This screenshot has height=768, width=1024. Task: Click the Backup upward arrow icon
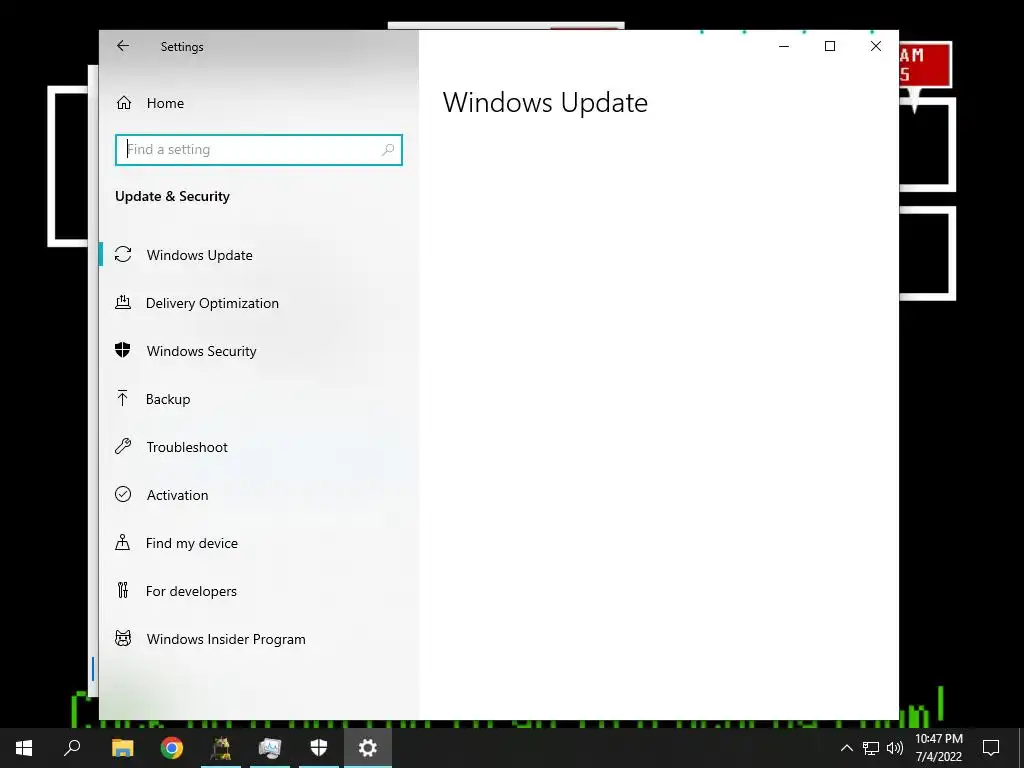click(122, 398)
